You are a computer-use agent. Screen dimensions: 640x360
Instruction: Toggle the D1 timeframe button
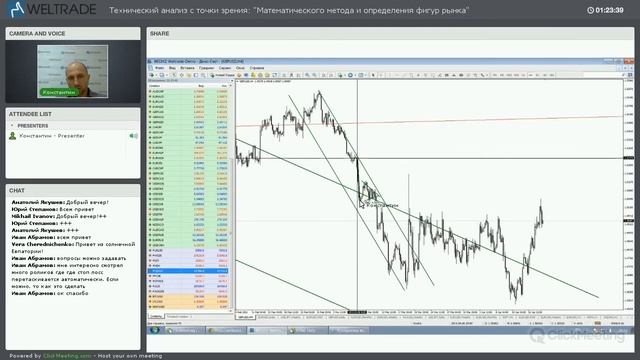tap(538, 75)
